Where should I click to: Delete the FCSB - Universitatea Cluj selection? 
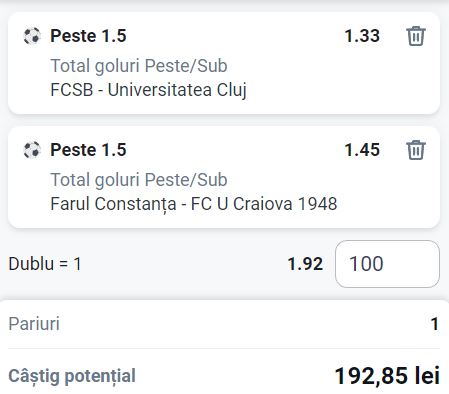pos(416,36)
